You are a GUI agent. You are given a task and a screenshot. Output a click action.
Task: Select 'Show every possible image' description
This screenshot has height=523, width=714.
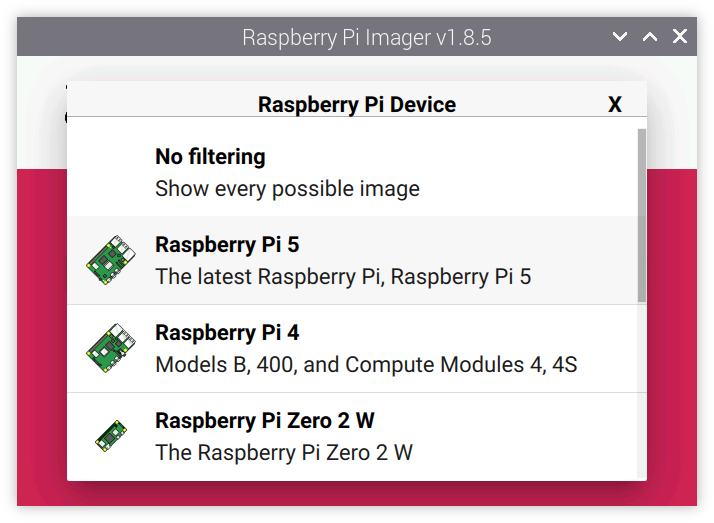pyautogui.click(x=287, y=189)
